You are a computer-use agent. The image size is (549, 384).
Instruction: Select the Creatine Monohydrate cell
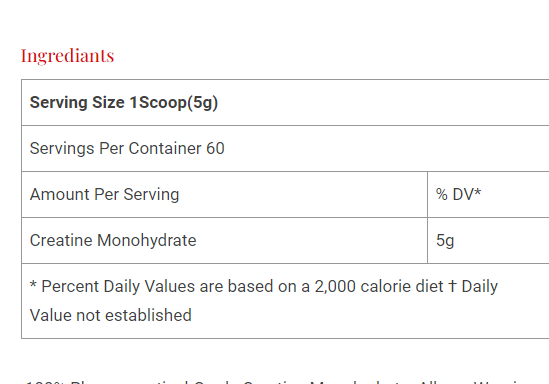point(224,240)
